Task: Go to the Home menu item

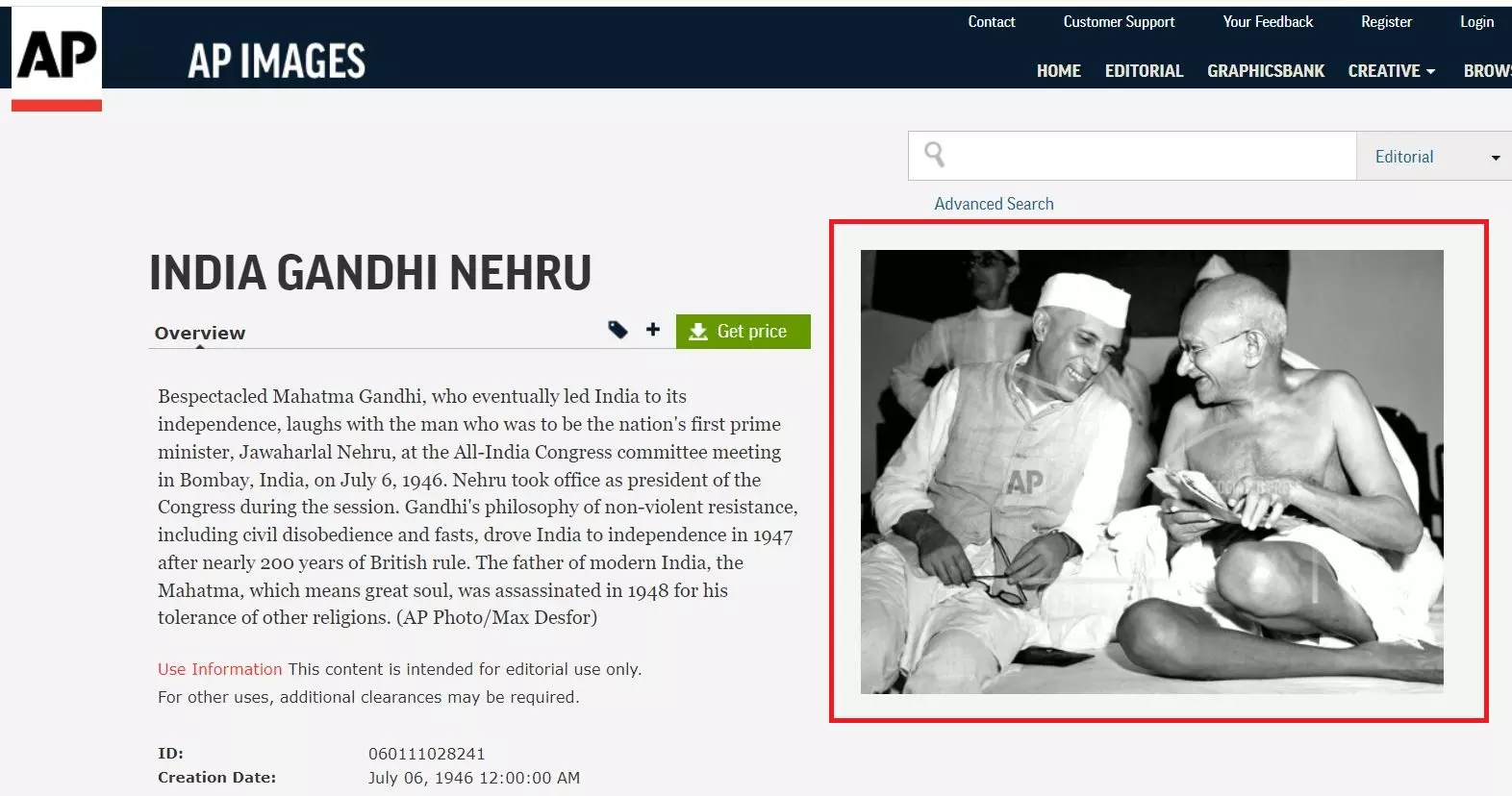Action: tap(1058, 71)
